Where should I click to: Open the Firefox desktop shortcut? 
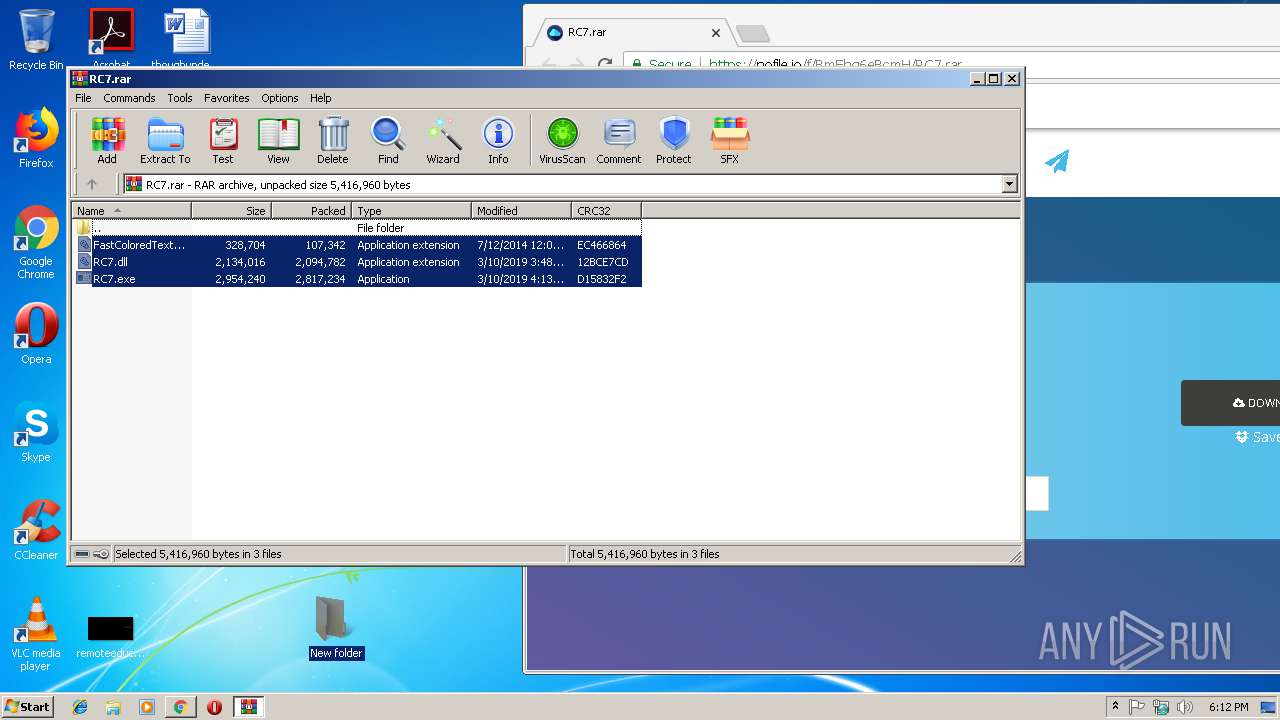coord(36,138)
